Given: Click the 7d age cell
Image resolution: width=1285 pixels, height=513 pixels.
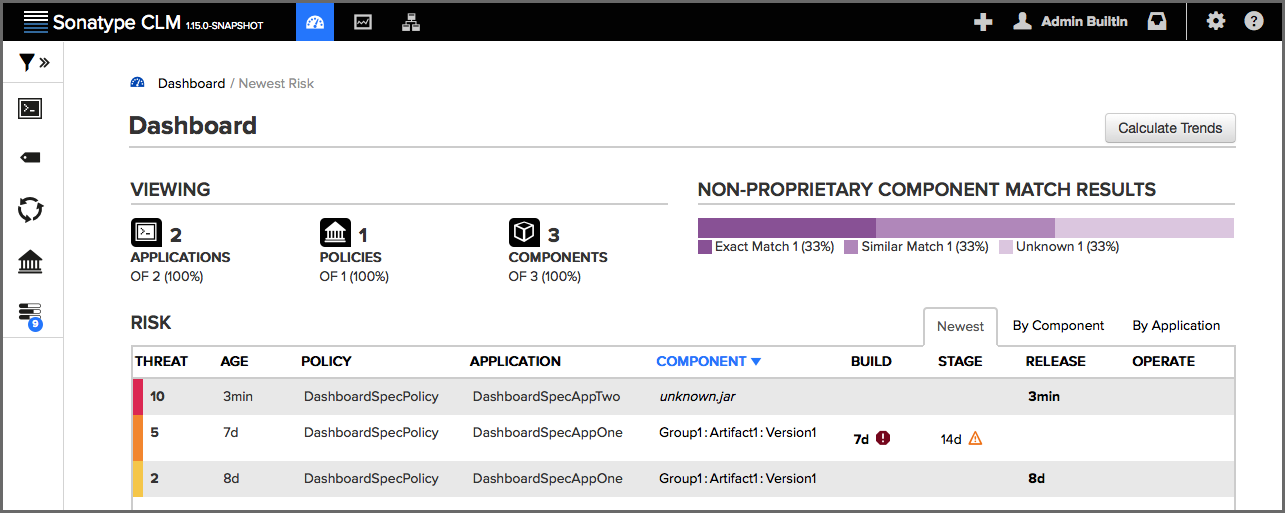Looking at the screenshot, I should (231, 433).
